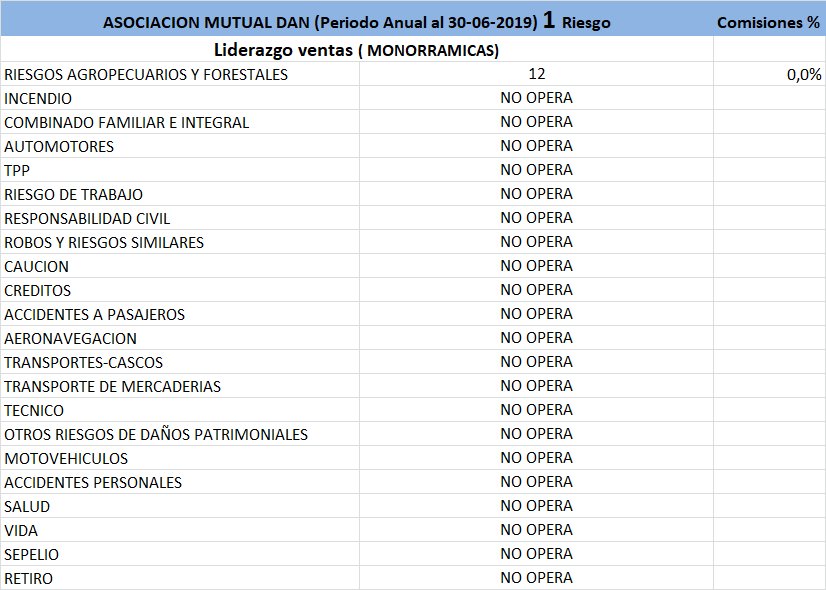Click the TECNICO row label

(34, 411)
